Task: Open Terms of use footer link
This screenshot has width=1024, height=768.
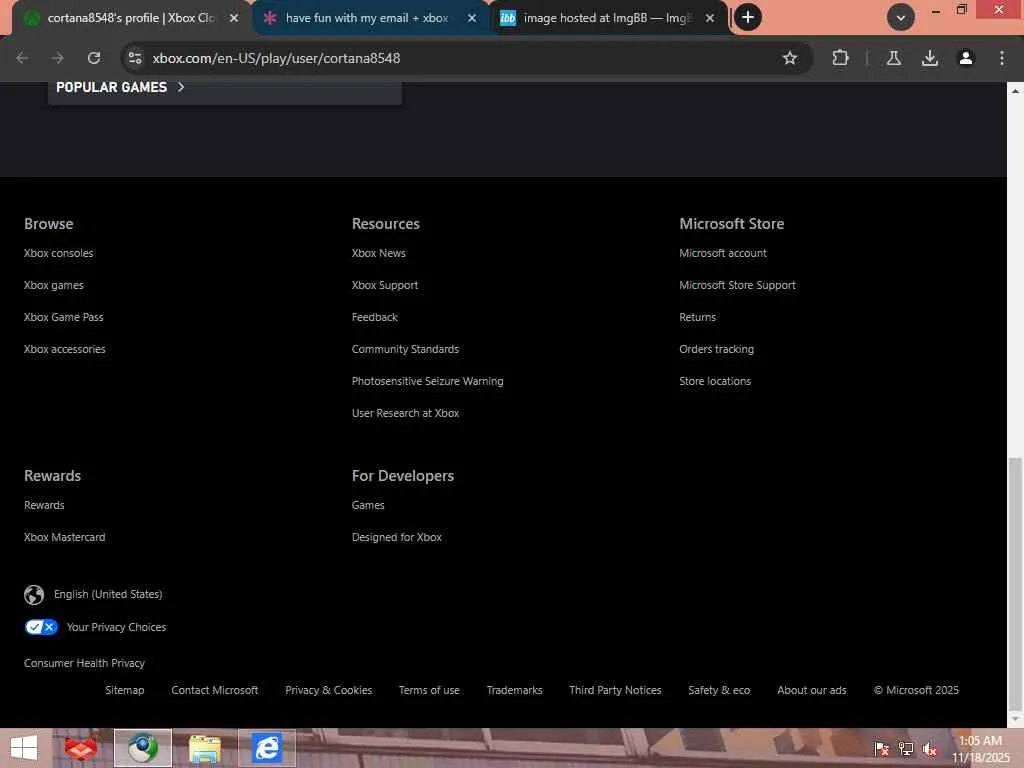Action: (x=429, y=690)
